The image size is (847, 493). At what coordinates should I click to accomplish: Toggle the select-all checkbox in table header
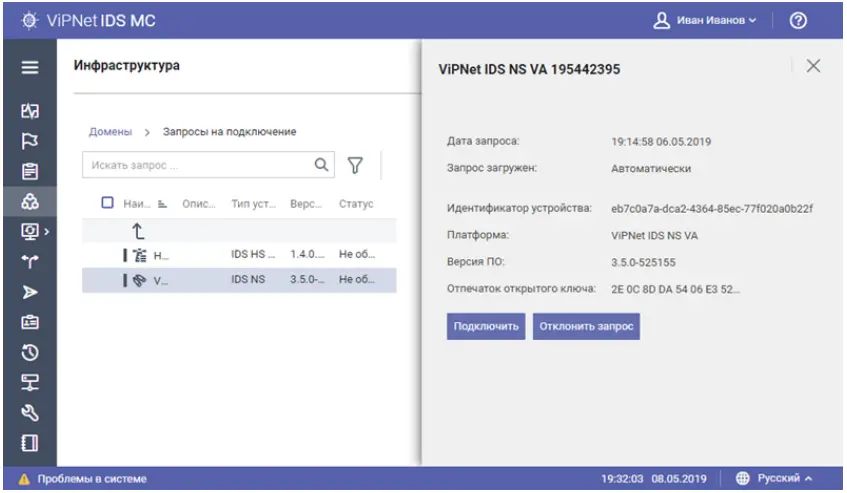107,203
